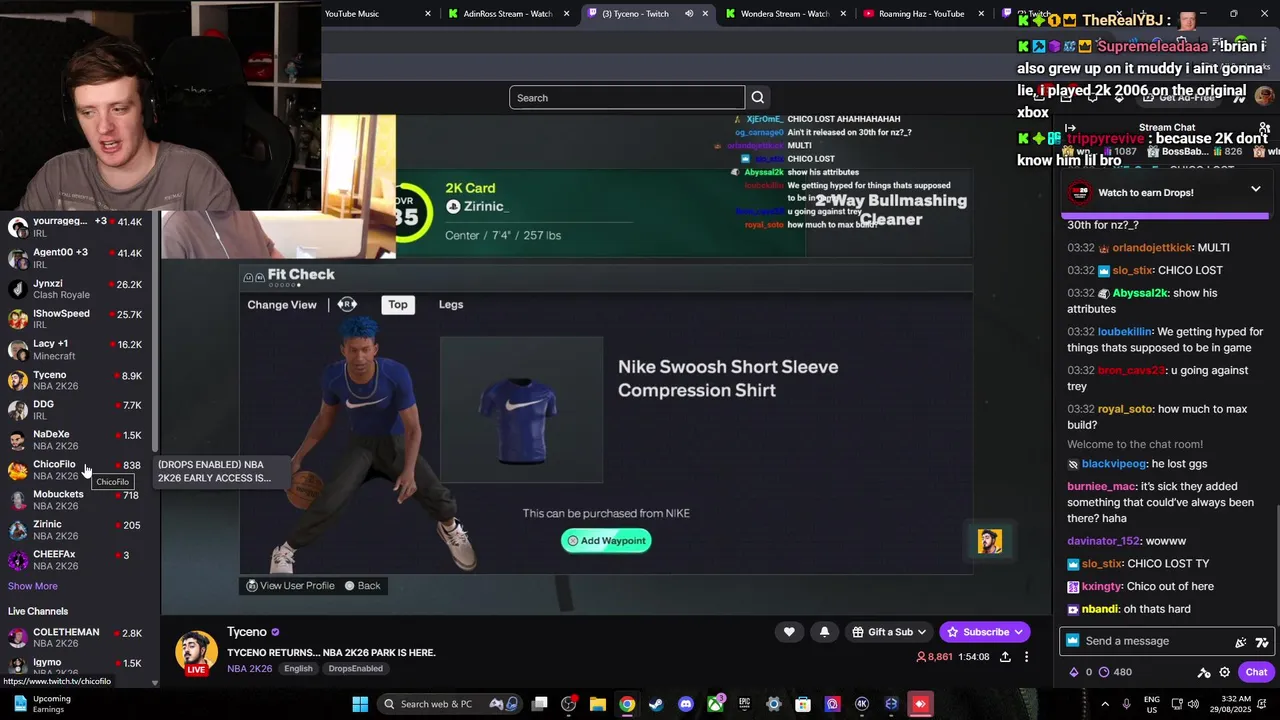Click the sidebar scrollbar down arrow
Screen dimensions: 1280x720
point(155,683)
